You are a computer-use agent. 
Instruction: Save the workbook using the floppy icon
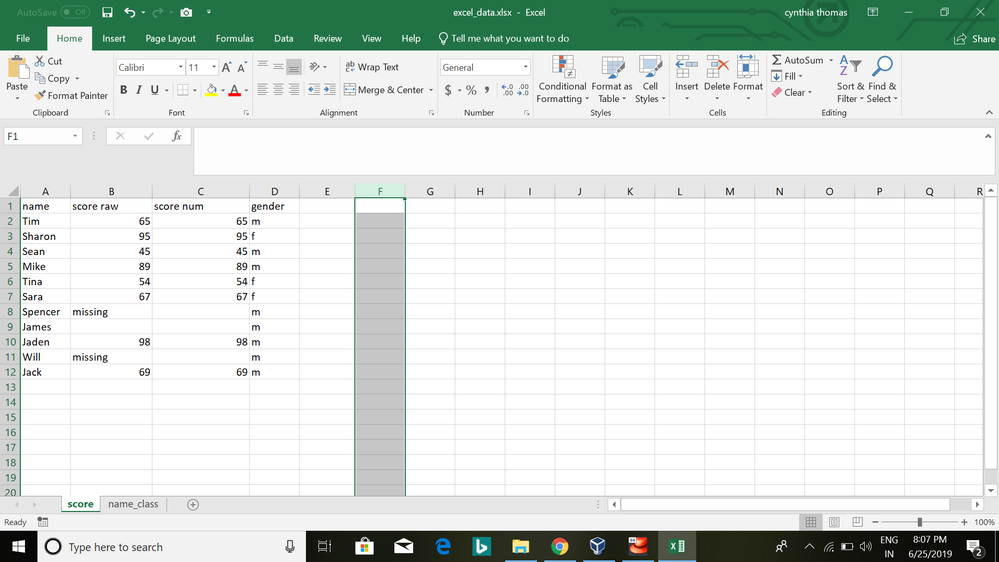tap(107, 13)
